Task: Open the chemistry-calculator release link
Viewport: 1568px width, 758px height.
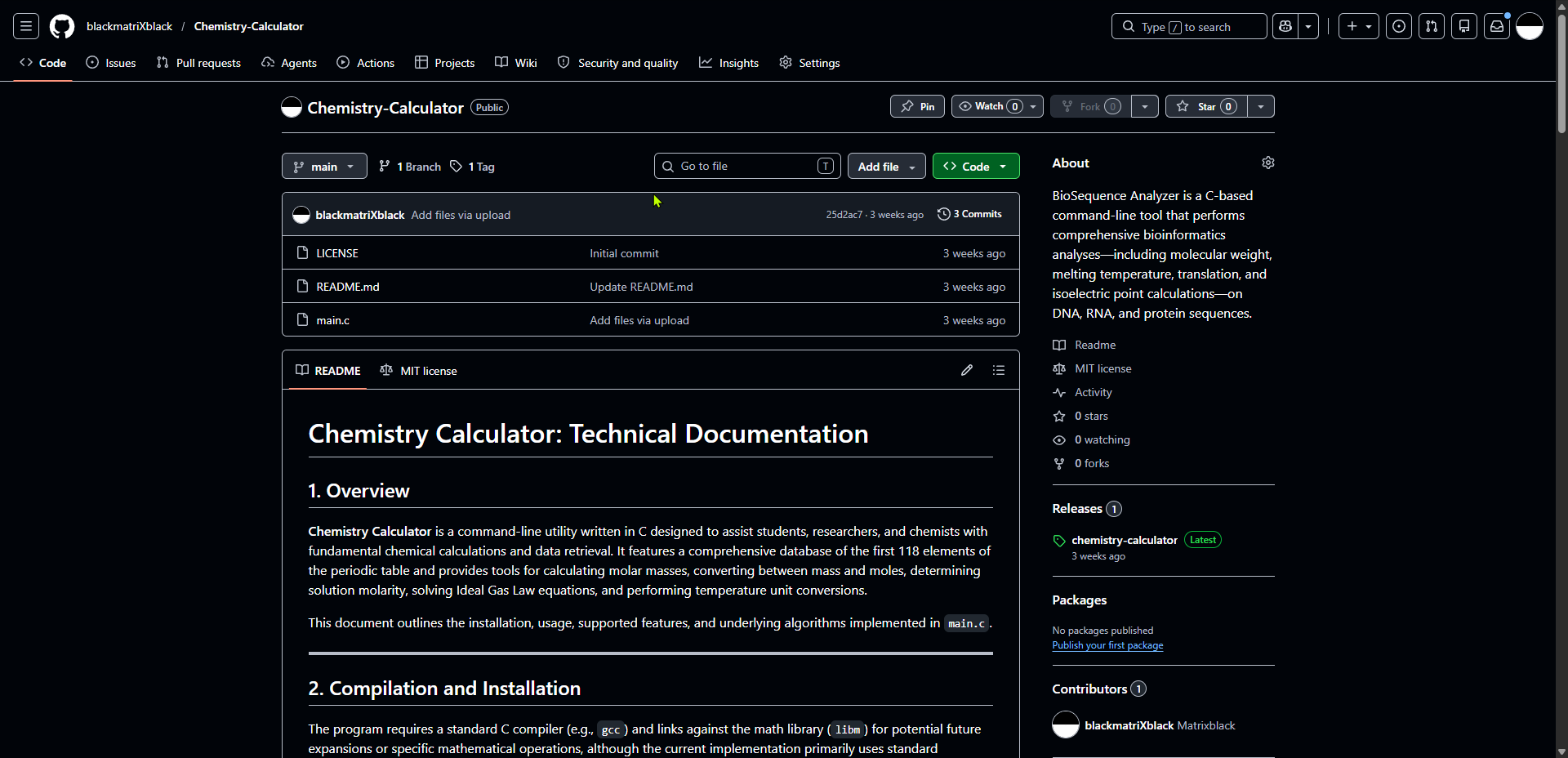Action: coord(1125,540)
